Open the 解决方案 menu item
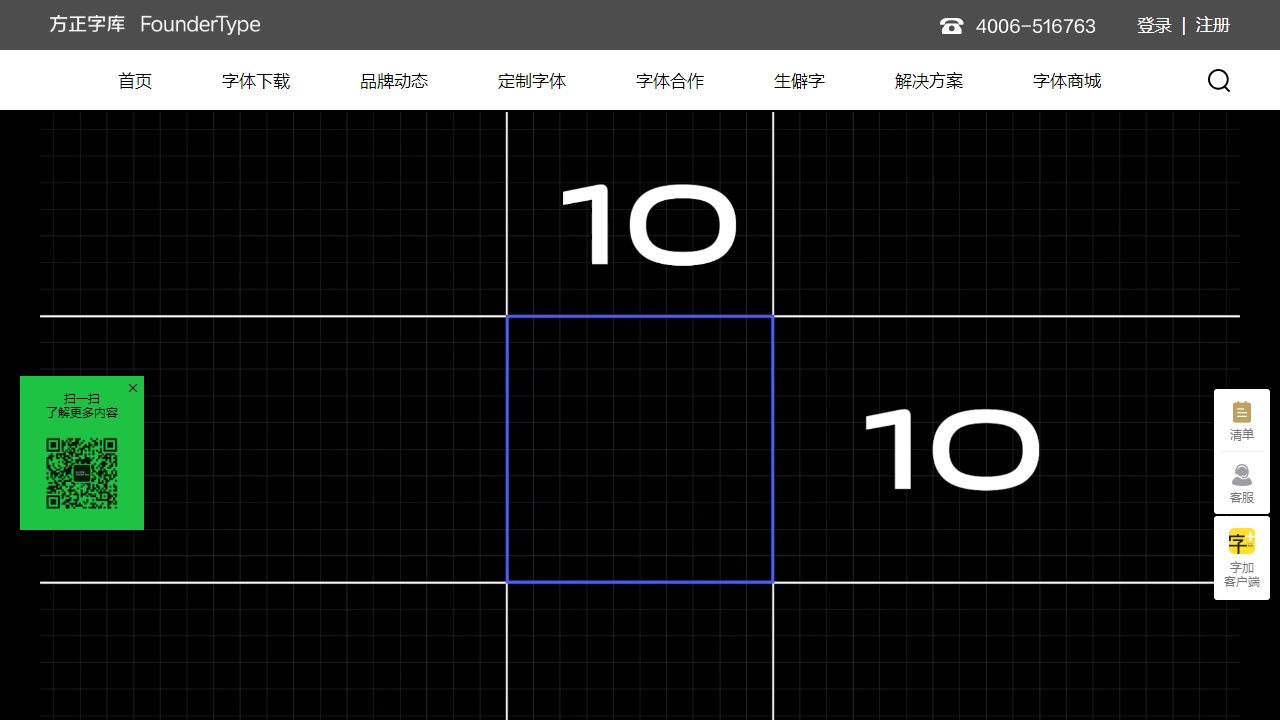This screenshot has height=720, width=1280. [929, 81]
